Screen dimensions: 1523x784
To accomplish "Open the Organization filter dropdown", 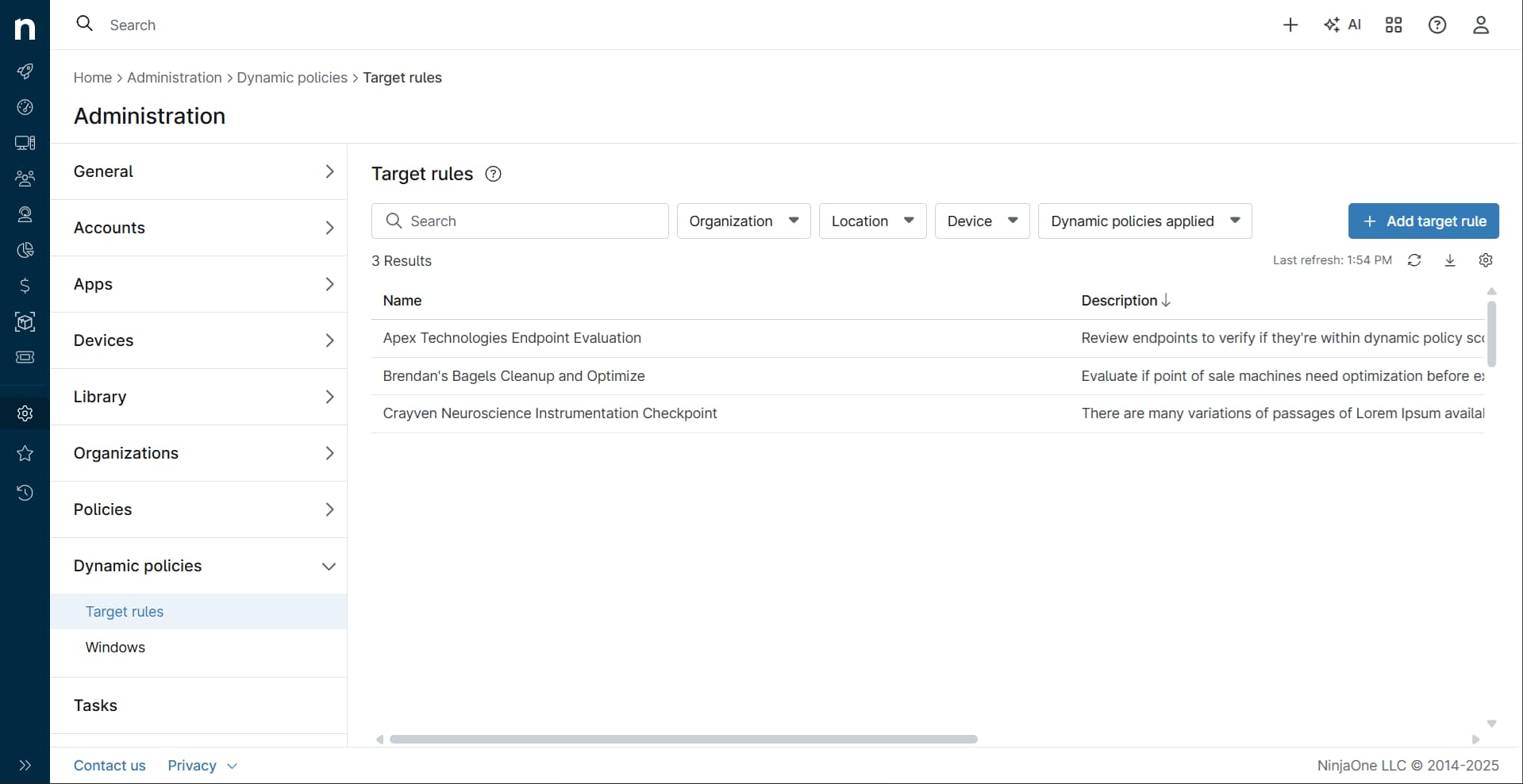I will [743, 221].
